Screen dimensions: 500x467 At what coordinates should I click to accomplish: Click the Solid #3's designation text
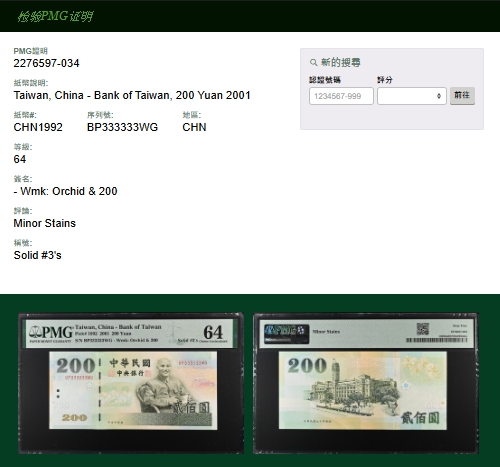37,255
